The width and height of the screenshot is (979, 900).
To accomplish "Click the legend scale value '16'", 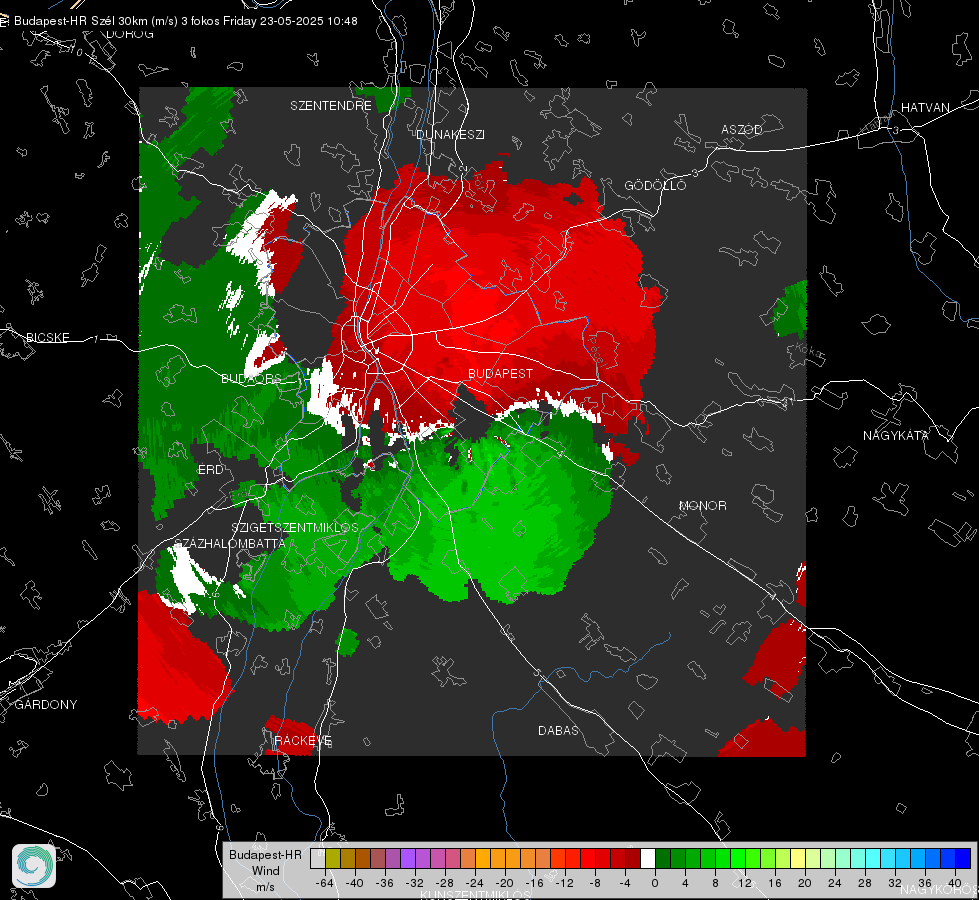I will (x=775, y=883).
